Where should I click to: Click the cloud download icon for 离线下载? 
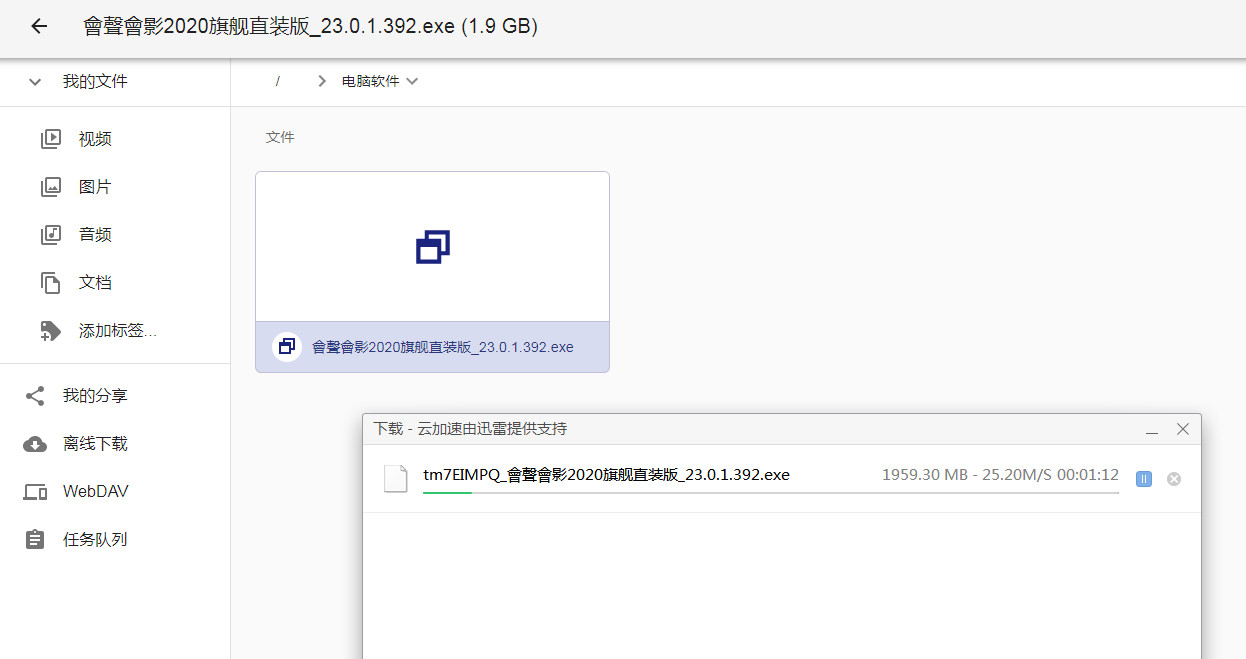tap(35, 444)
